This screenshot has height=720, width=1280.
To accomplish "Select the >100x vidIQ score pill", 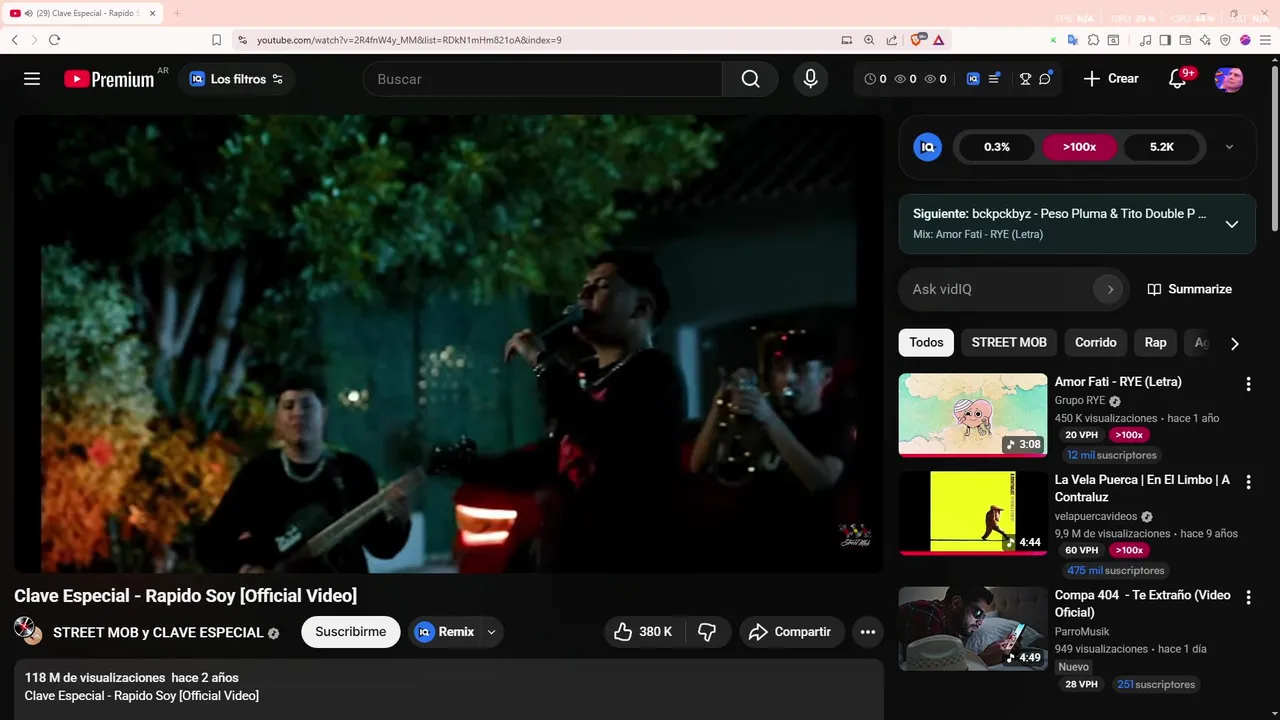I will tap(1079, 147).
